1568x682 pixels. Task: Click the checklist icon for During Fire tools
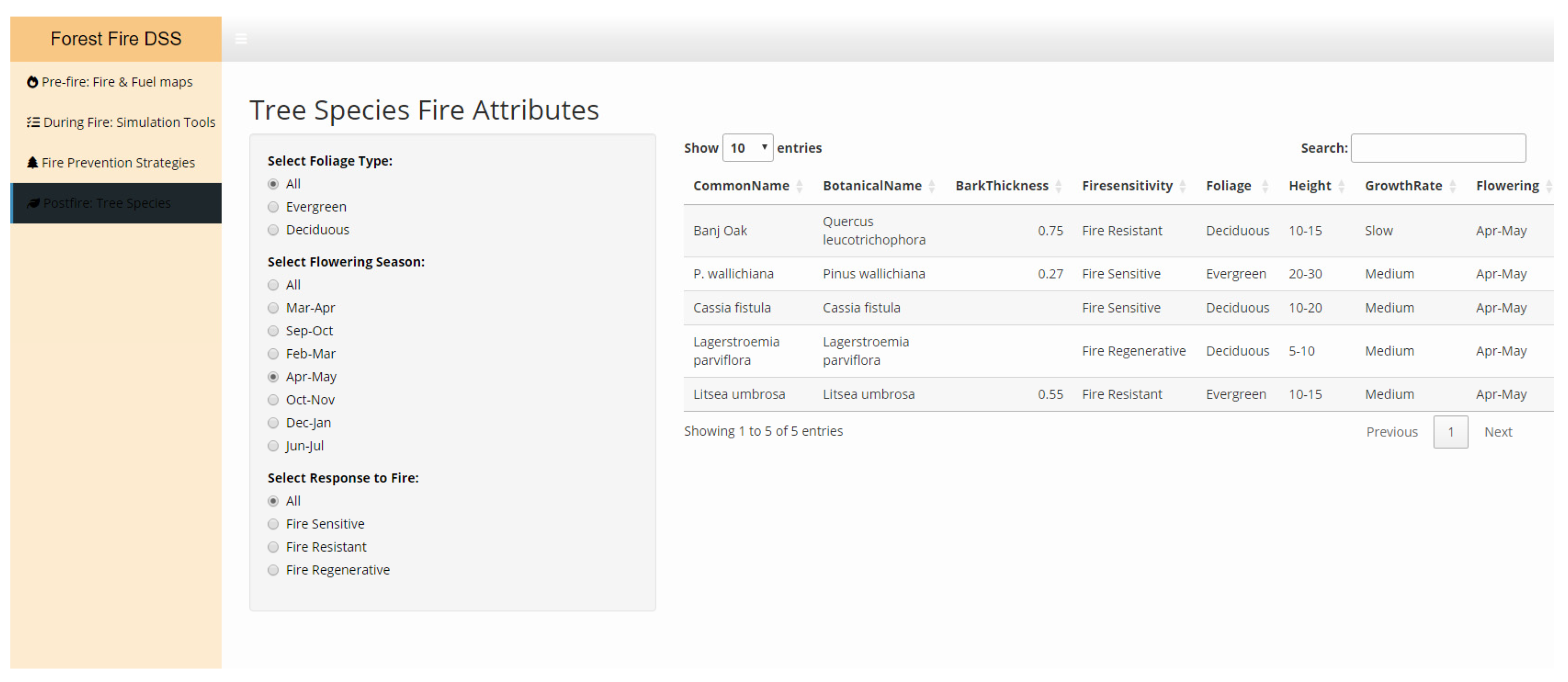[x=33, y=122]
